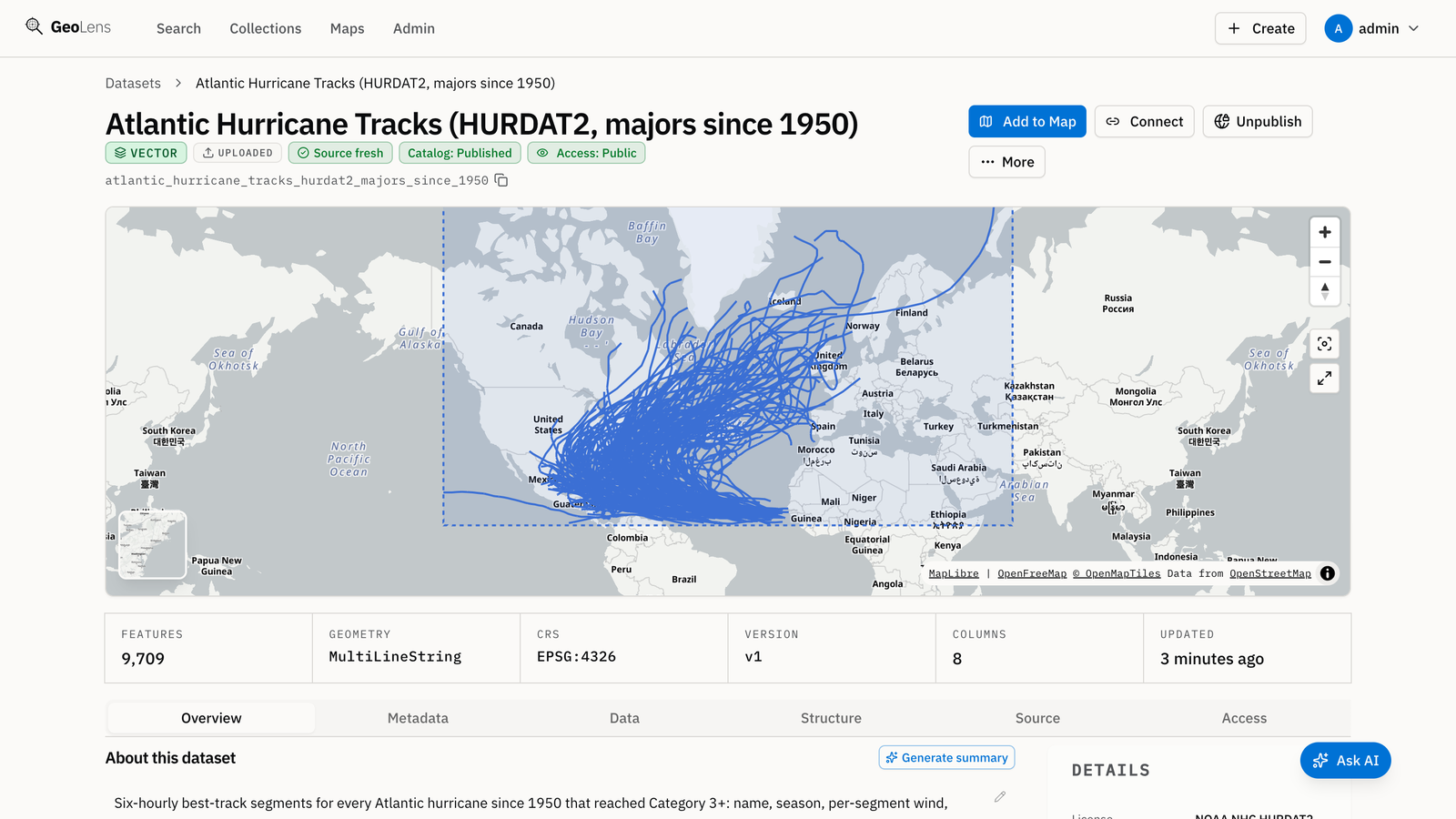Click the VECTOR type badge
This screenshot has width=1456, height=819.
tap(147, 153)
